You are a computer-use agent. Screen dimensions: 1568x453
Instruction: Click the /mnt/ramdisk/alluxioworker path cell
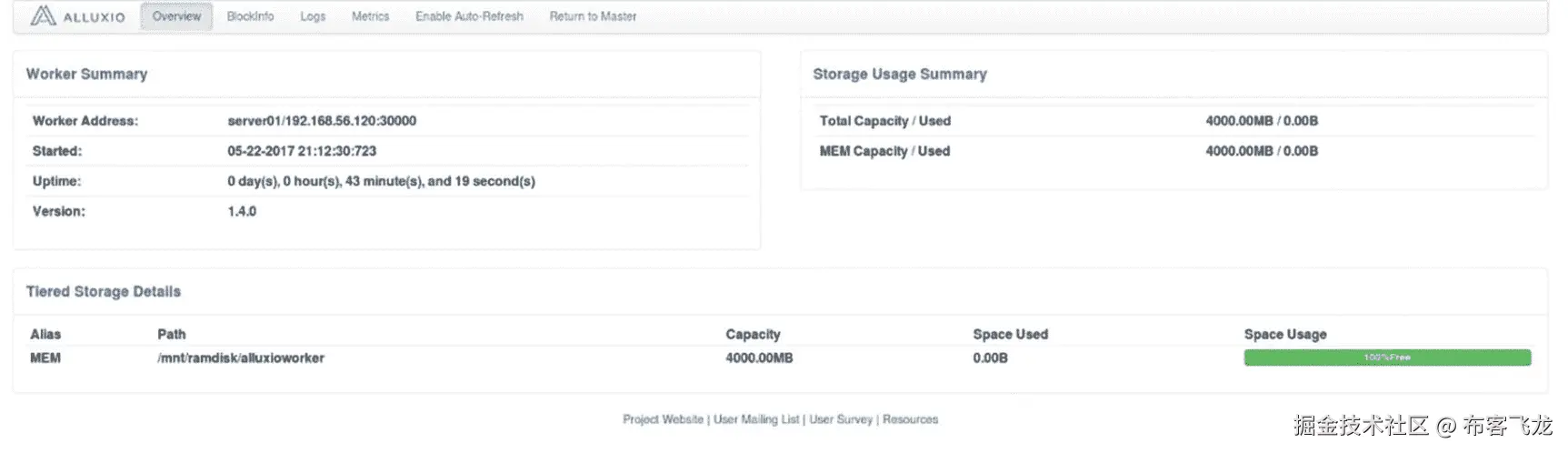point(241,358)
